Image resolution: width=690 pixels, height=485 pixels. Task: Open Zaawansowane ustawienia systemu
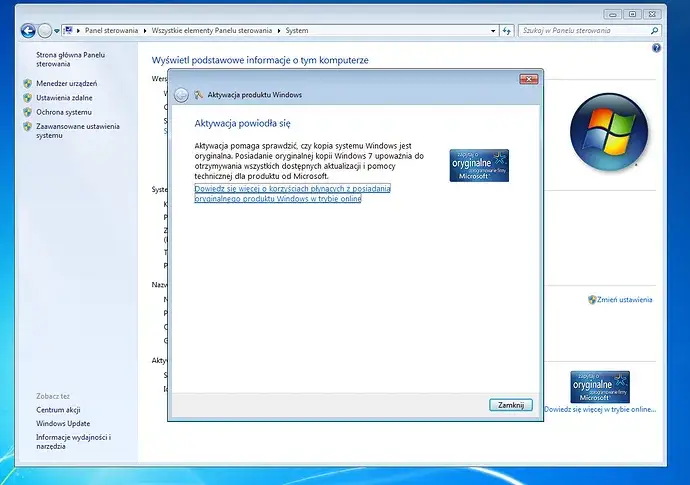click(x=77, y=131)
